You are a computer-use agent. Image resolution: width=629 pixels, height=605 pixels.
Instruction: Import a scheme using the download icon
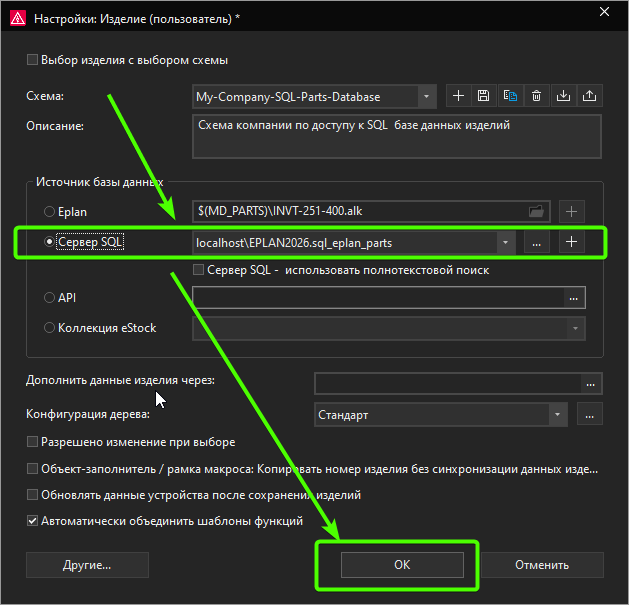click(563, 96)
